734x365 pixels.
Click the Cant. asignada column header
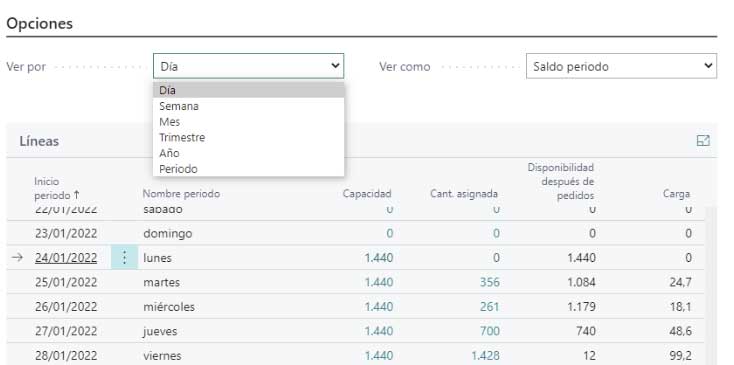464,194
